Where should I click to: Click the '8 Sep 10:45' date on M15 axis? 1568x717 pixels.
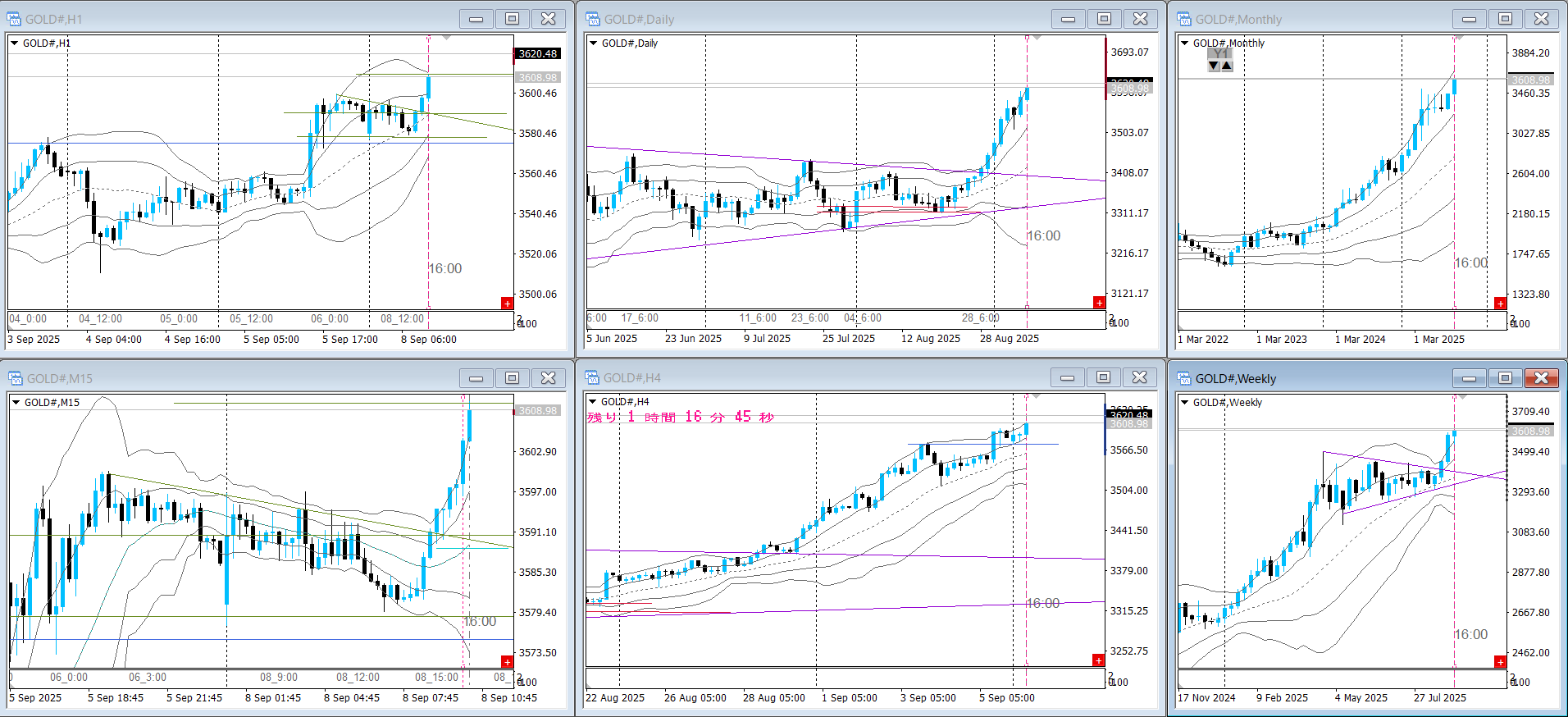[x=509, y=697]
